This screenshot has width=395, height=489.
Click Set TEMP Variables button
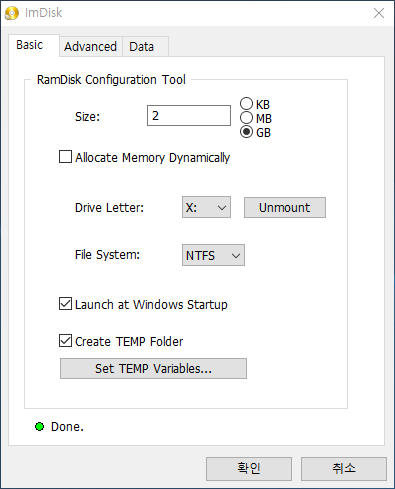[x=153, y=369]
